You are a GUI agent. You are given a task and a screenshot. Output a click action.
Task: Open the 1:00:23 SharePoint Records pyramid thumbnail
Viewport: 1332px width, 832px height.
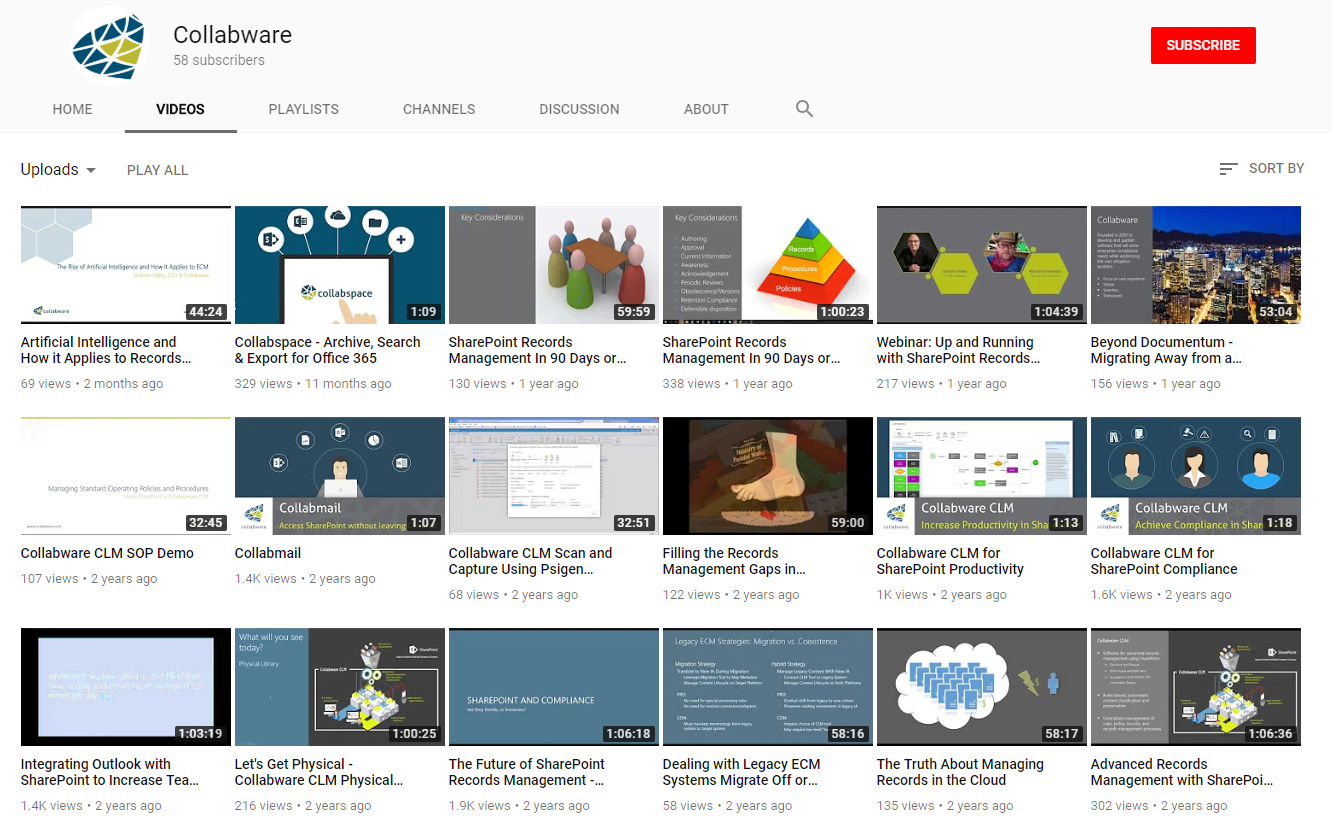pyautogui.click(x=768, y=265)
